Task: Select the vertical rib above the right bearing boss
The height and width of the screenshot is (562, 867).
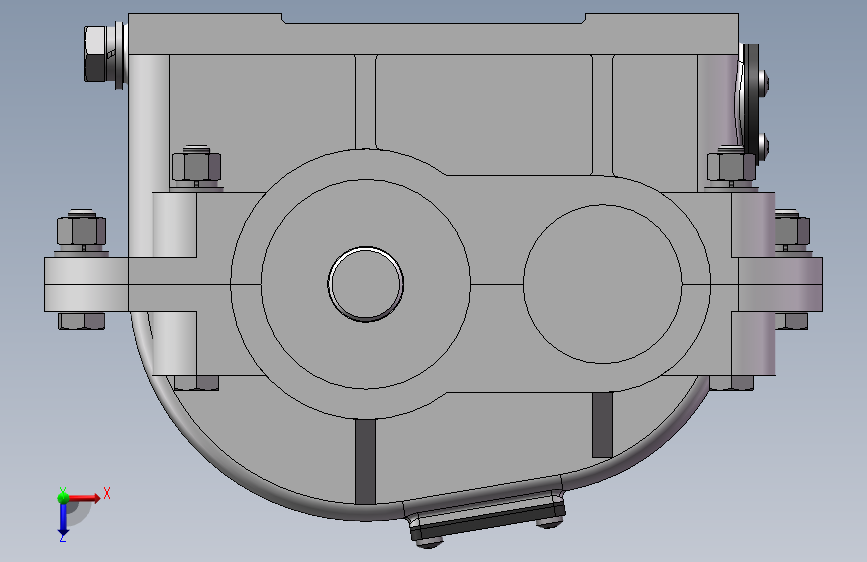Action: [x=602, y=115]
